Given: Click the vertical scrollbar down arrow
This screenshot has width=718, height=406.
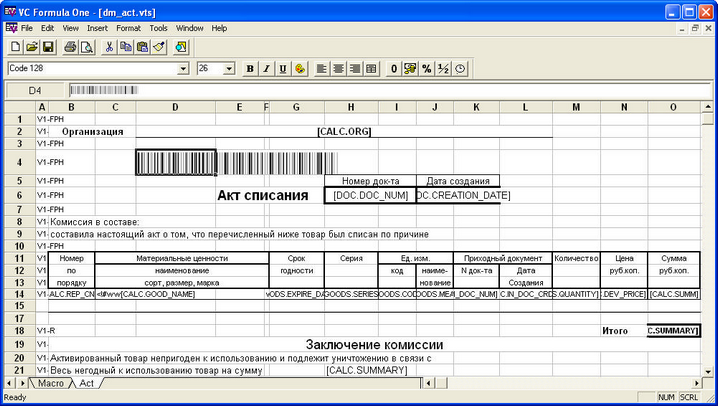Looking at the screenshot, I should [x=707, y=372].
